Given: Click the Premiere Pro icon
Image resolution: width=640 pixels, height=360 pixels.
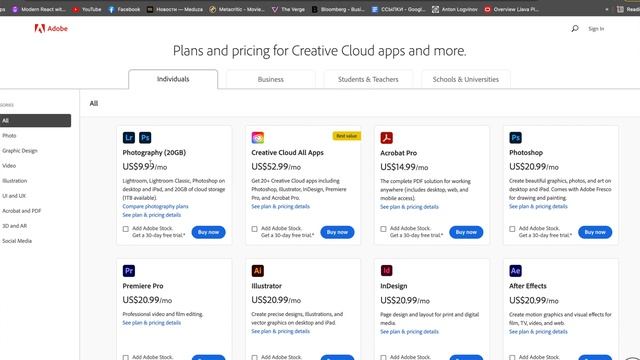Looking at the screenshot, I should pyautogui.click(x=129, y=271).
